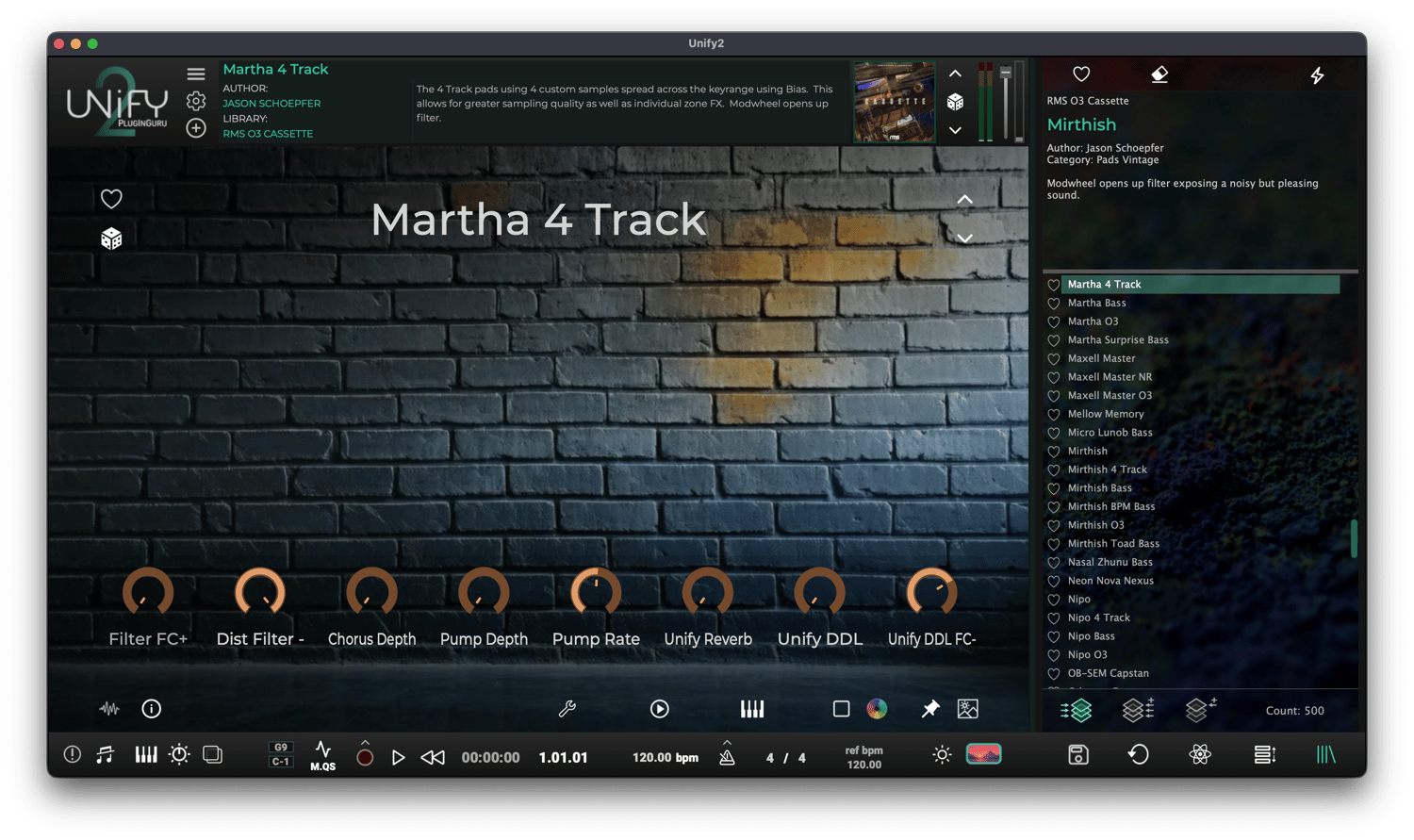Viewport: 1414px width, 840px height.
Task: Click the rightmost layer-add icon in browser footer
Action: pyautogui.click(x=1200, y=709)
